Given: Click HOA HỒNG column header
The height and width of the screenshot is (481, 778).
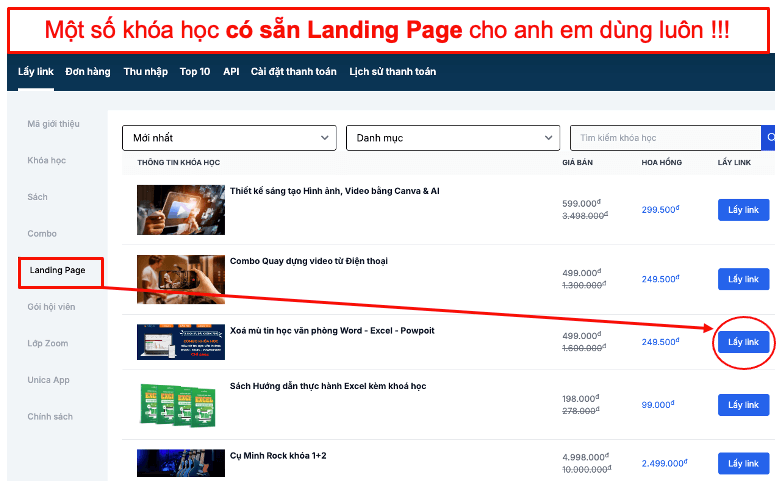Looking at the screenshot, I should 661,162.
